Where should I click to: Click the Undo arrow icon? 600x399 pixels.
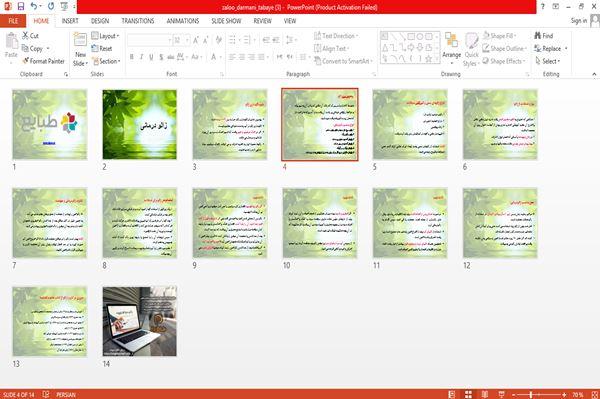point(34,6)
